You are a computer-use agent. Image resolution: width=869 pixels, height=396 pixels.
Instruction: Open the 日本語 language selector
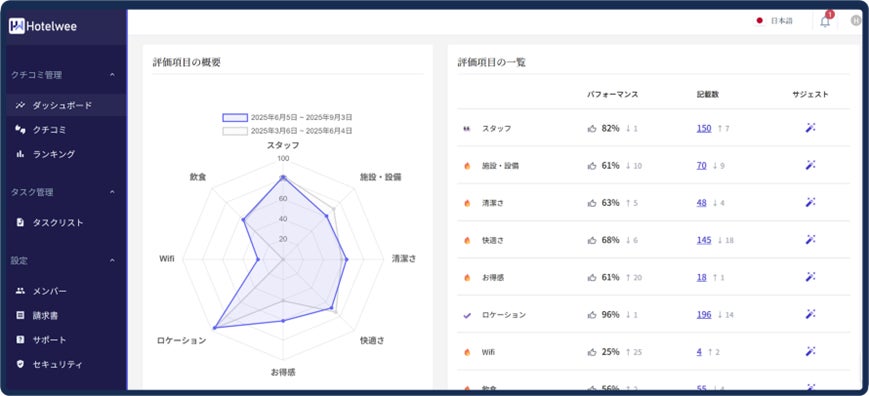point(774,21)
